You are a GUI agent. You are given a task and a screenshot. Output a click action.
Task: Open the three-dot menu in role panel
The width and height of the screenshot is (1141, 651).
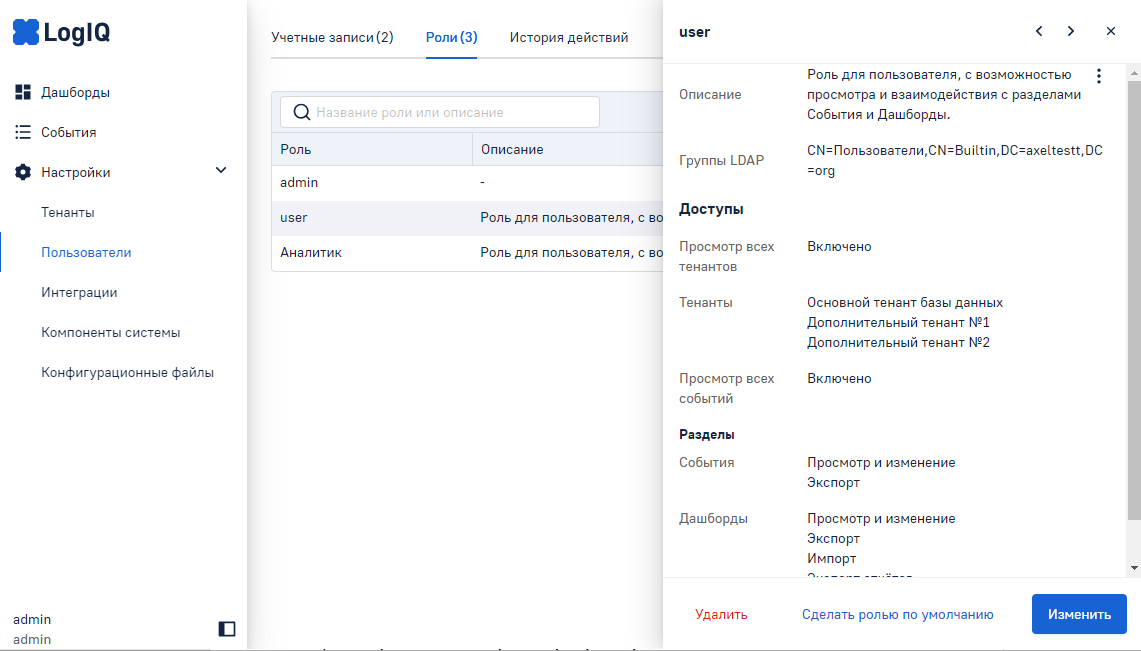pos(1099,76)
